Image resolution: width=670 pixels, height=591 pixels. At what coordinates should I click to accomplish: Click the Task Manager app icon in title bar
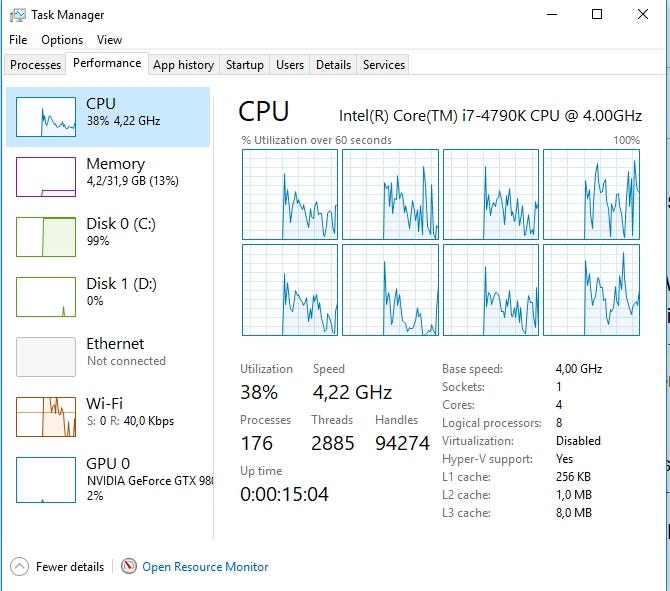(x=17, y=15)
